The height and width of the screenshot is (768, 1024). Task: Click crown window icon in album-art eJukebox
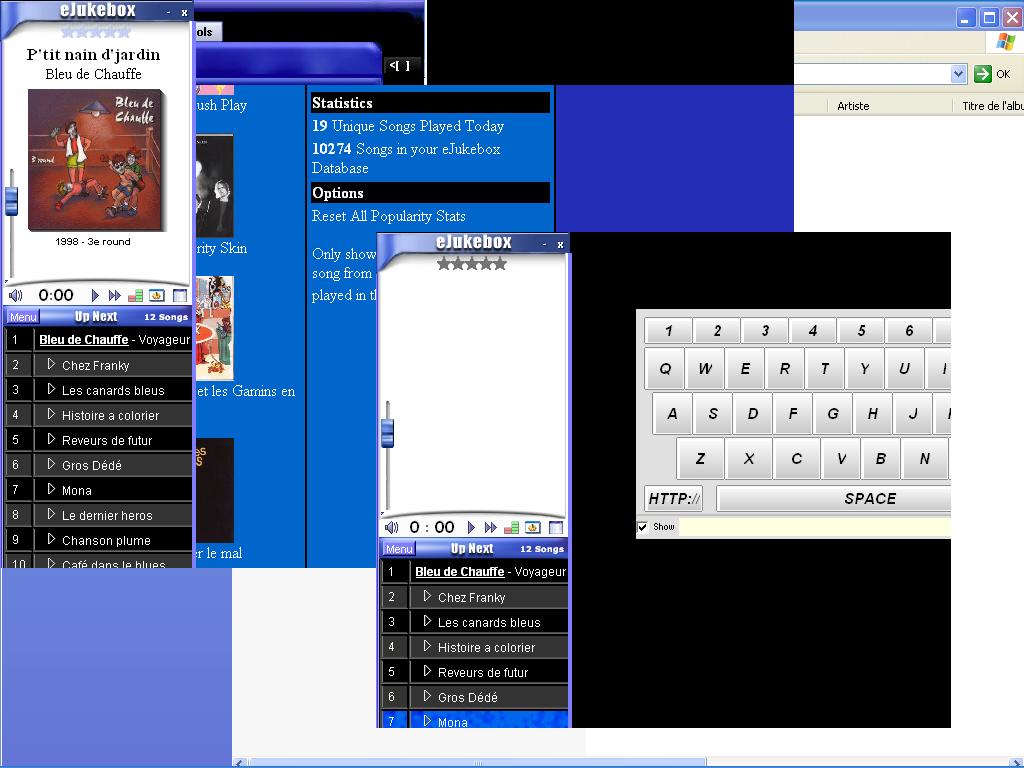157,296
